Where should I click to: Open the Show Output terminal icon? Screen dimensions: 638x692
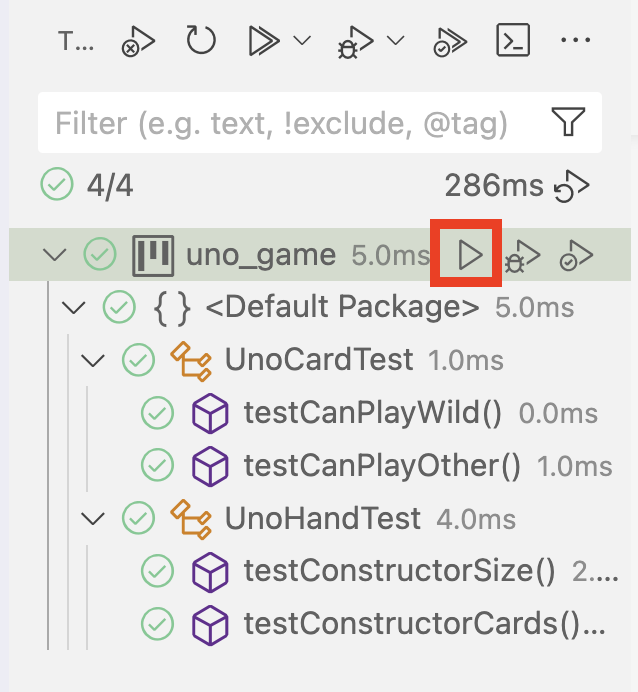pos(513,41)
